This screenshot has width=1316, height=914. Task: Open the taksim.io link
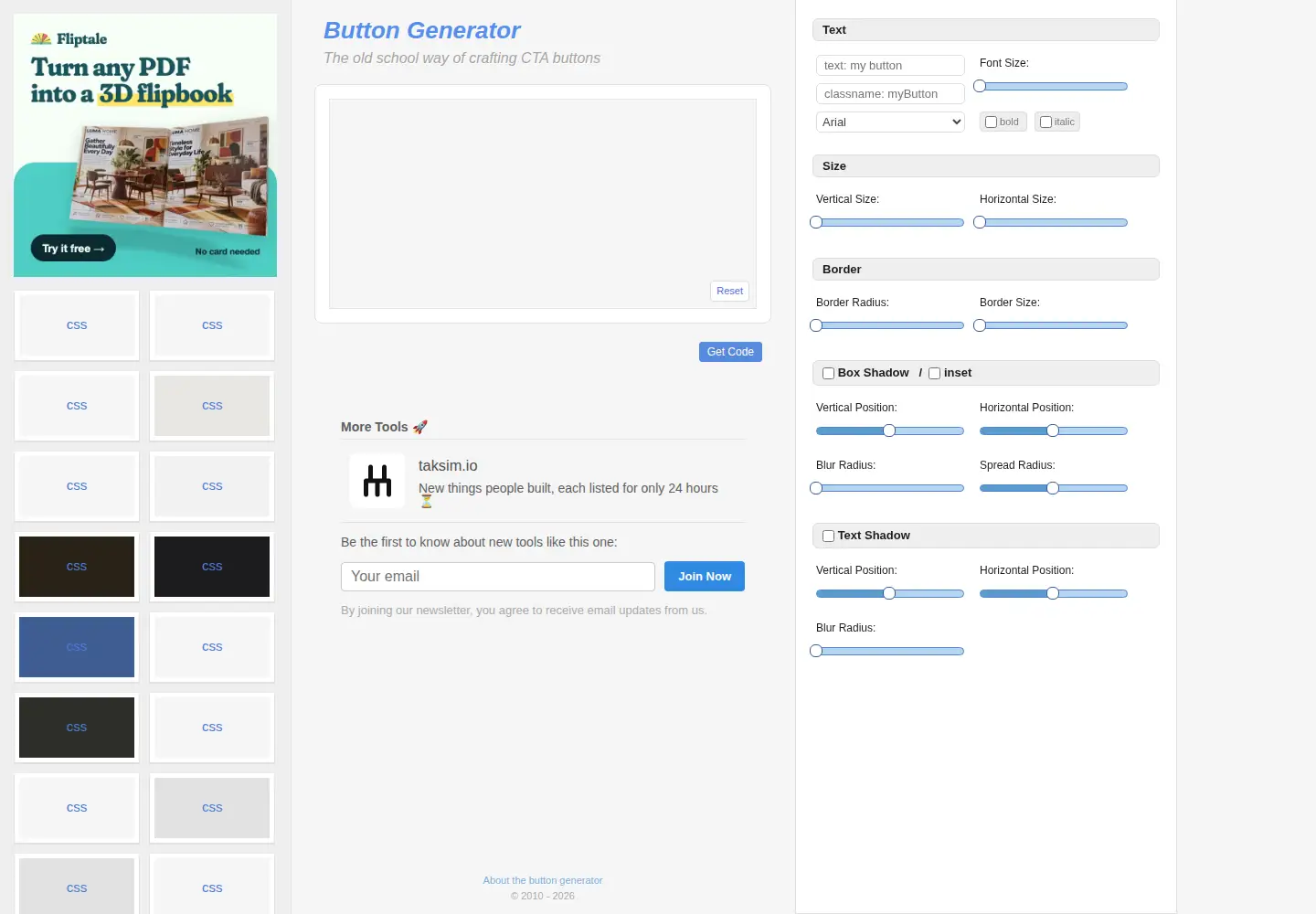448,466
